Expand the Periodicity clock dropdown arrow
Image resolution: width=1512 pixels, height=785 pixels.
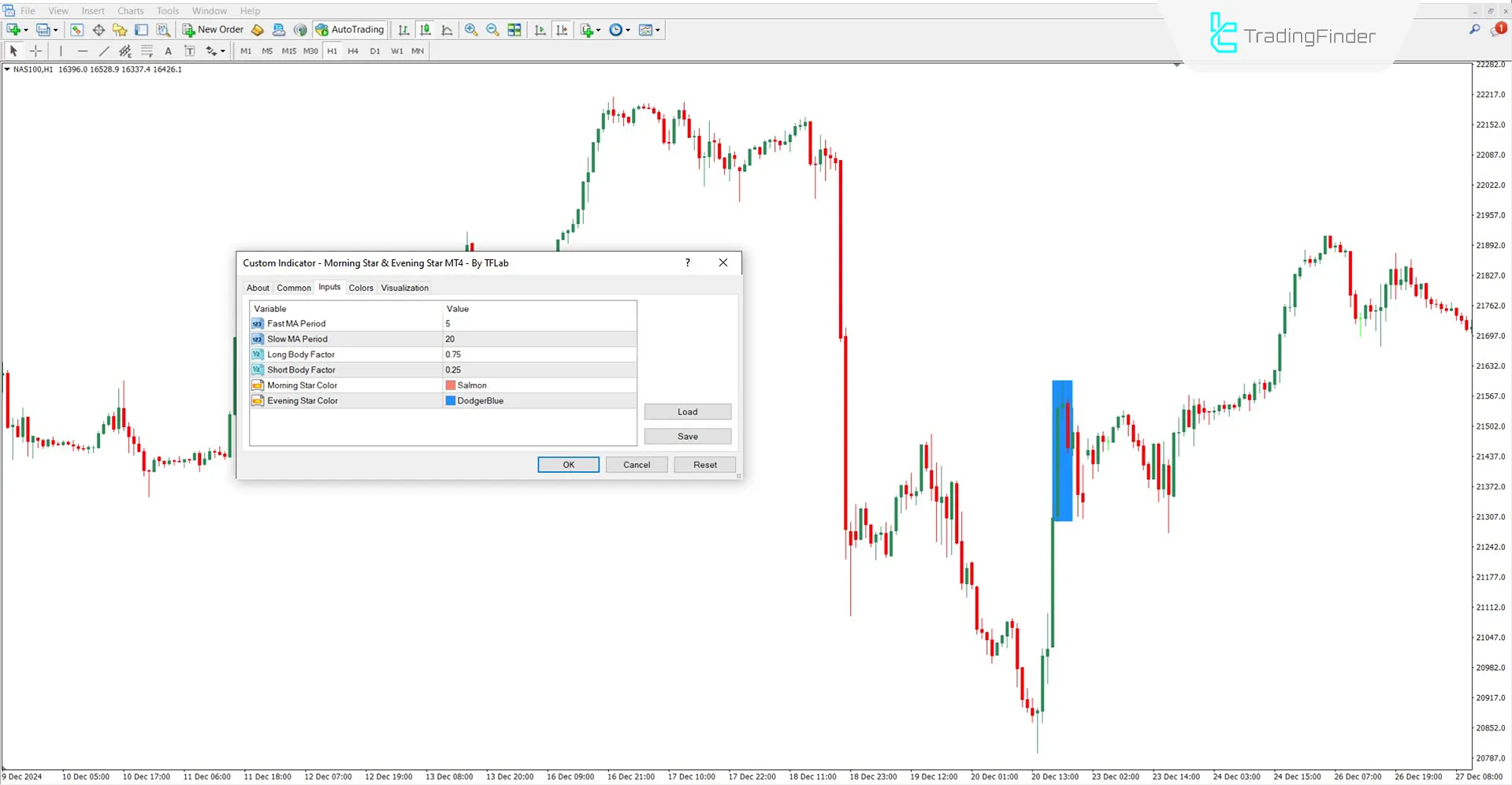(628, 30)
